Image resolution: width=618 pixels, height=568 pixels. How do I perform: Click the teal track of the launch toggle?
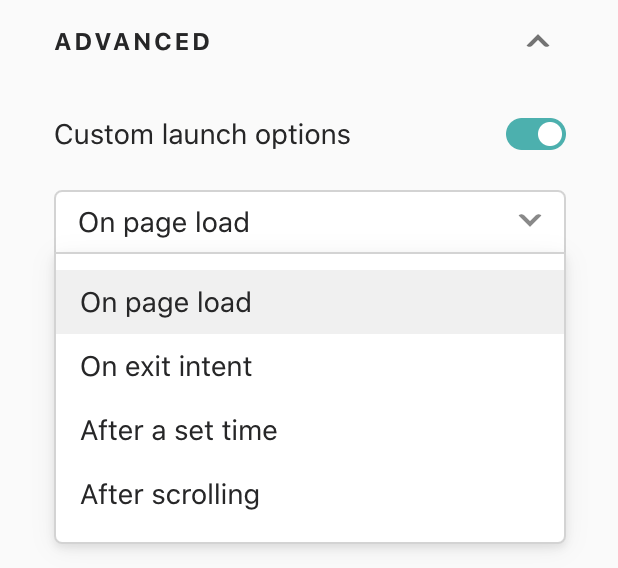[521, 134]
